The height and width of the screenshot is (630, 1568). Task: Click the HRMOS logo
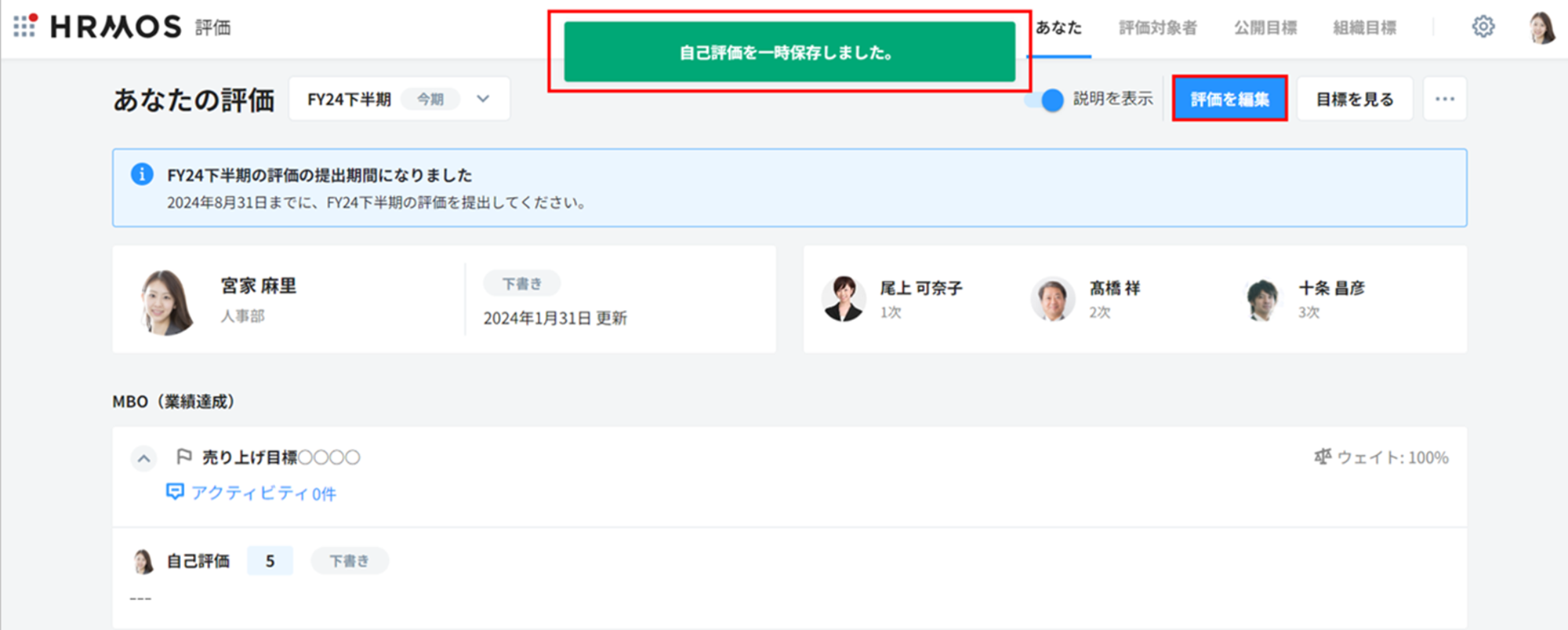(x=116, y=27)
